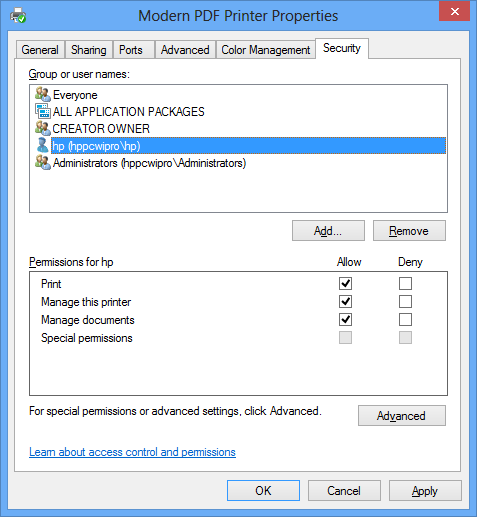Close the Printer Properties dialog
Viewport: 477px width, 517px height.
454,12
